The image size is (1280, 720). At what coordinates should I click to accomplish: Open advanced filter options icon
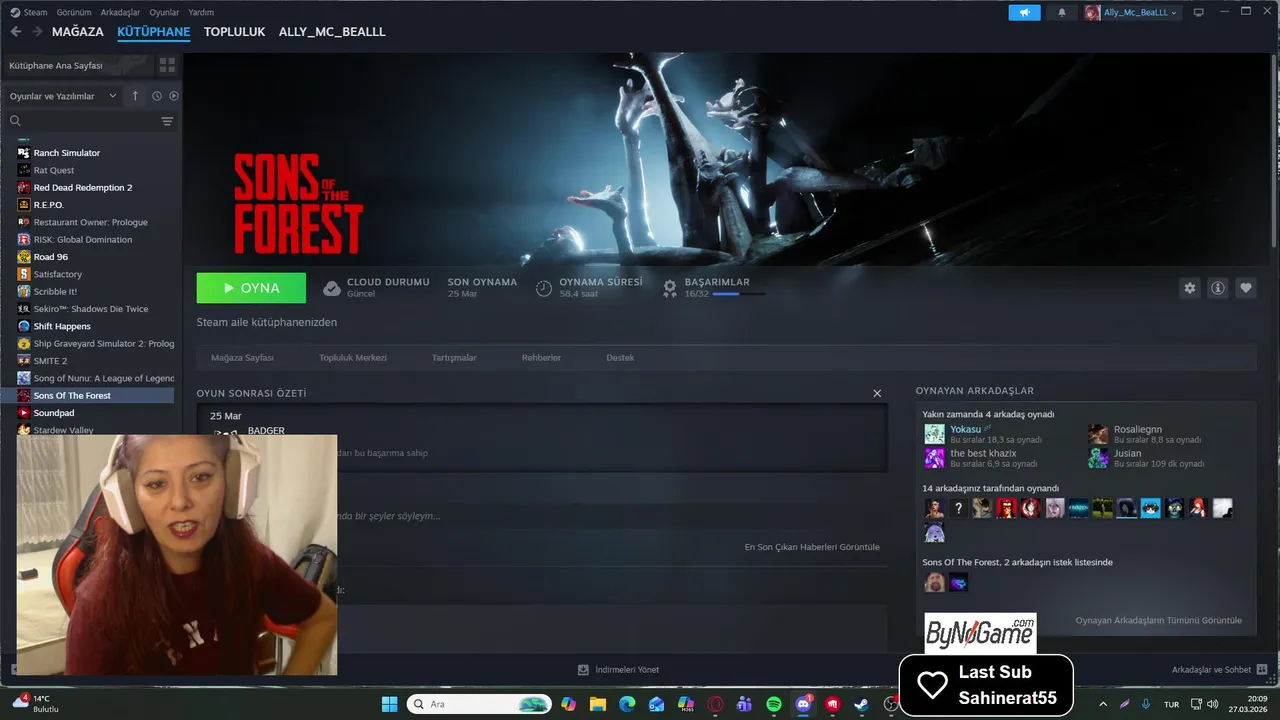tap(167, 121)
